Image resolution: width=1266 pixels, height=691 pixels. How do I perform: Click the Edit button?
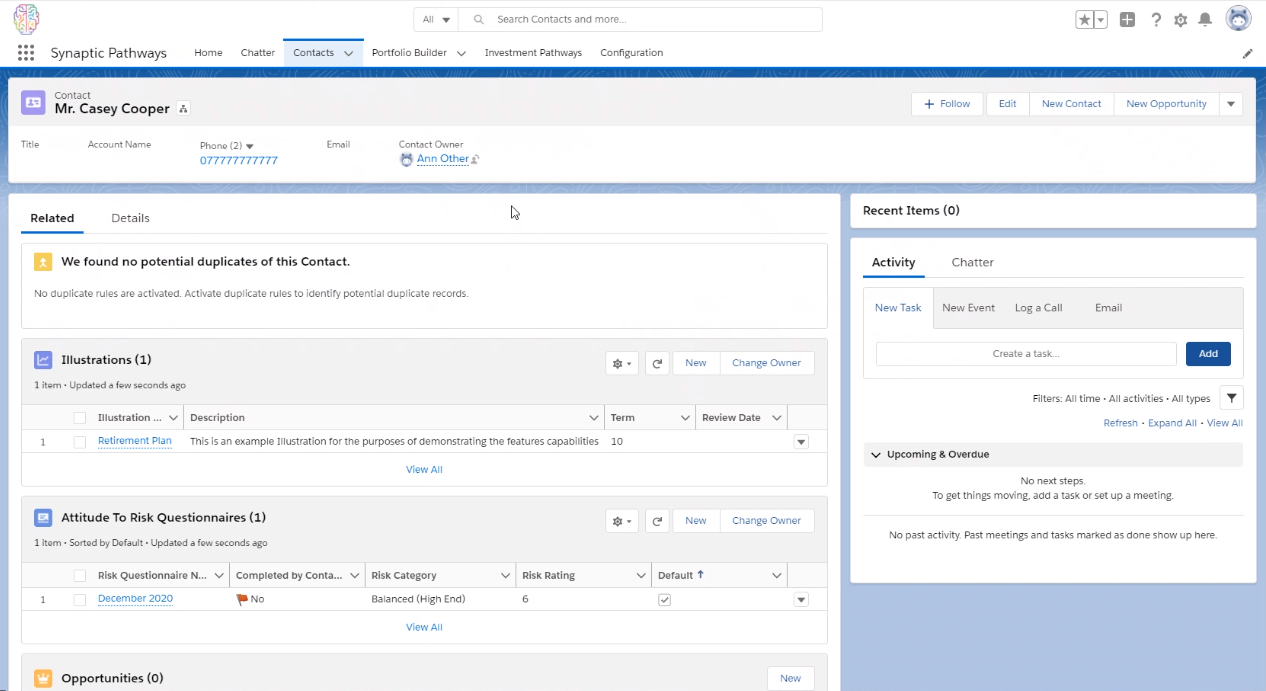point(1008,104)
